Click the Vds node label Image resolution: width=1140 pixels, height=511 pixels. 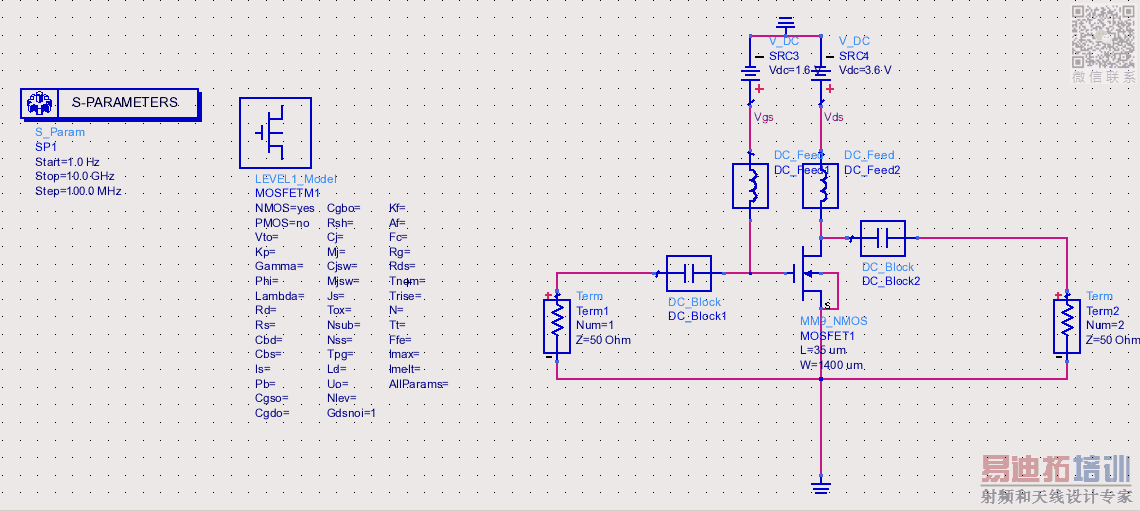tap(834, 116)
